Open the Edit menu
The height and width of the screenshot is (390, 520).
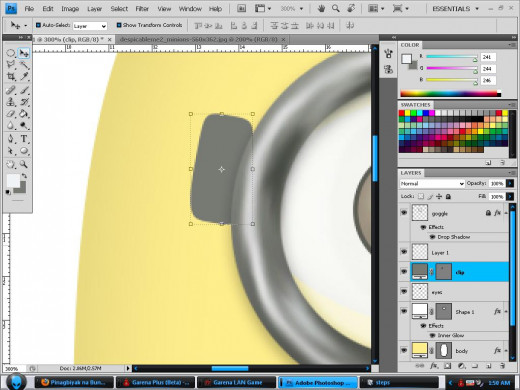pos(48,9)
